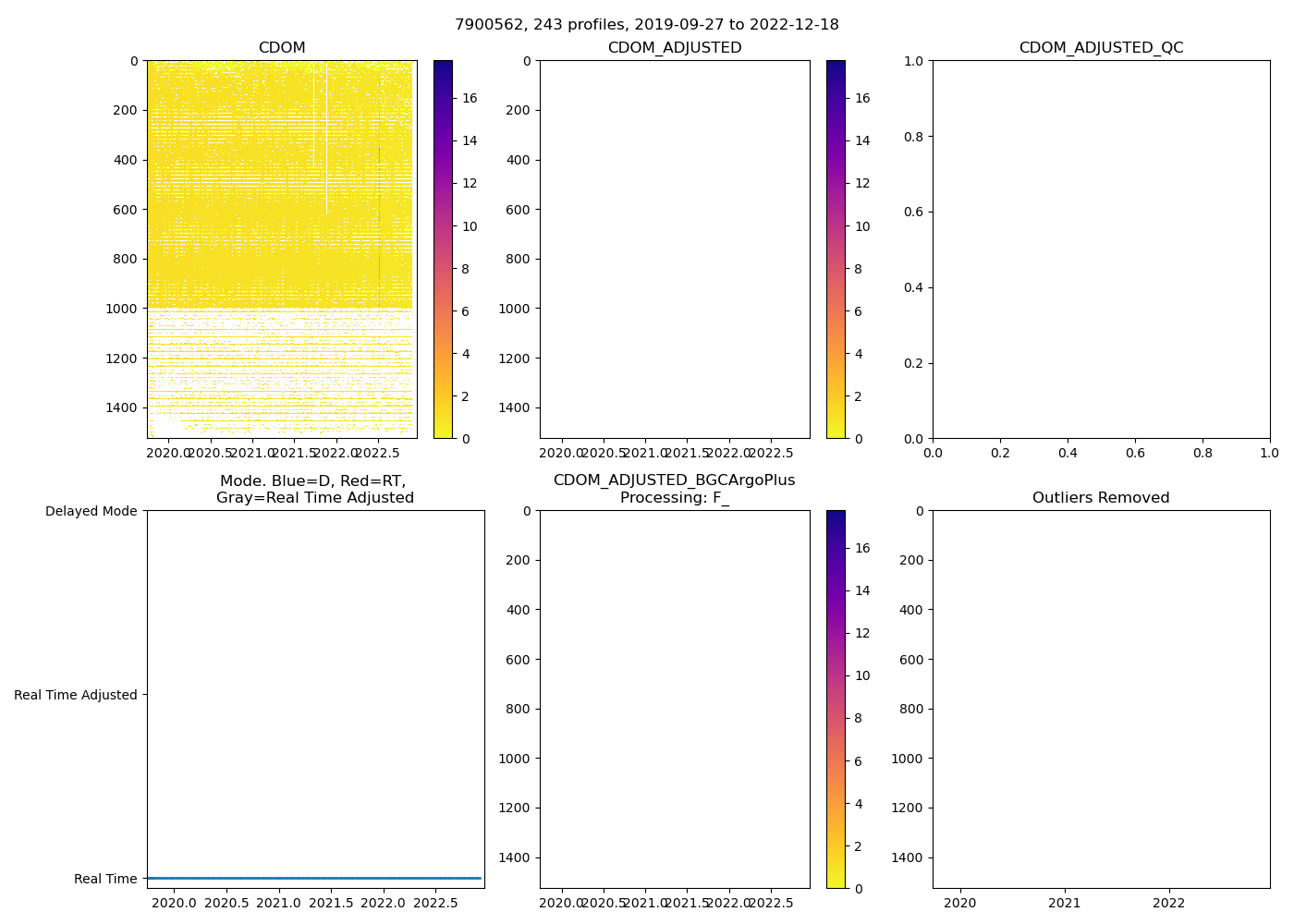This screenshot has height=924, width=1294.
Task: Click the CDOM title above the first heatmap
Action: [282, 48]
